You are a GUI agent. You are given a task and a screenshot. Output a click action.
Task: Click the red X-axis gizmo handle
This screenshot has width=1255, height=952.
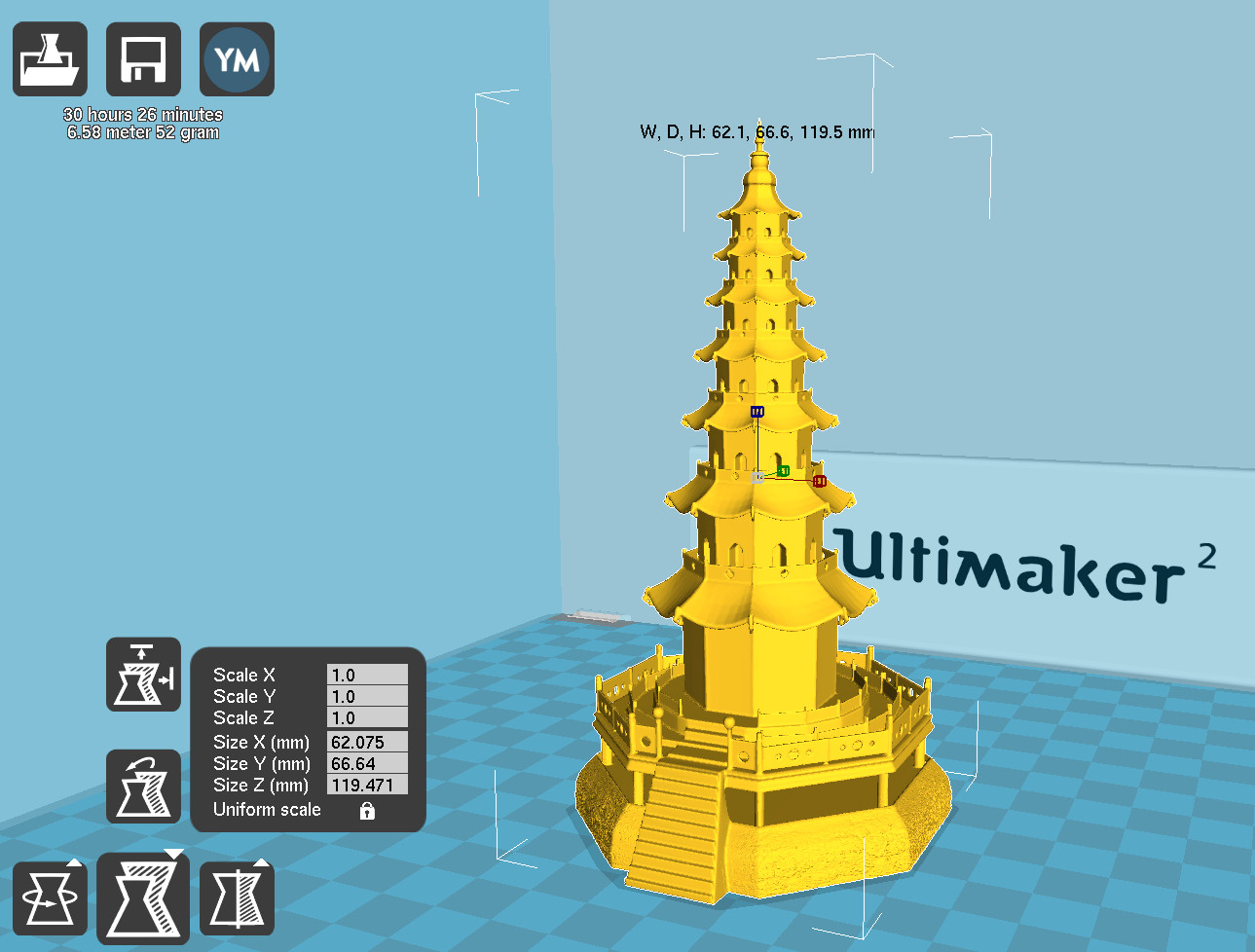(818, 479)
